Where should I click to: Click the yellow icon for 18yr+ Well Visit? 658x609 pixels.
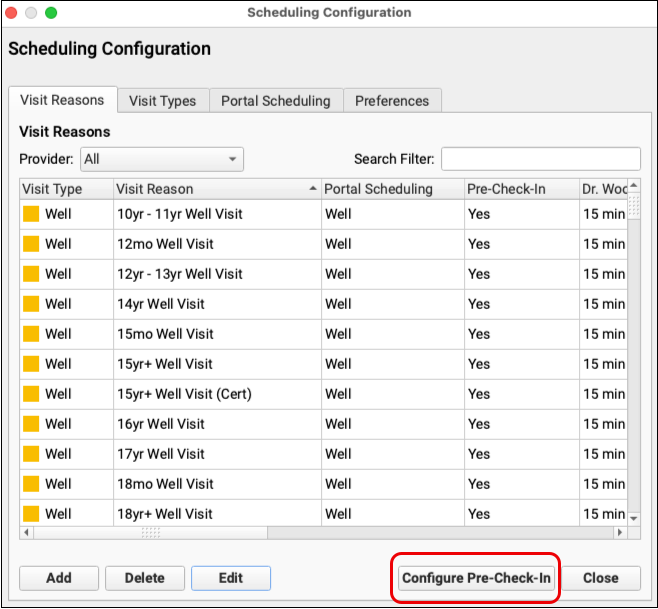tap(31, 514)
